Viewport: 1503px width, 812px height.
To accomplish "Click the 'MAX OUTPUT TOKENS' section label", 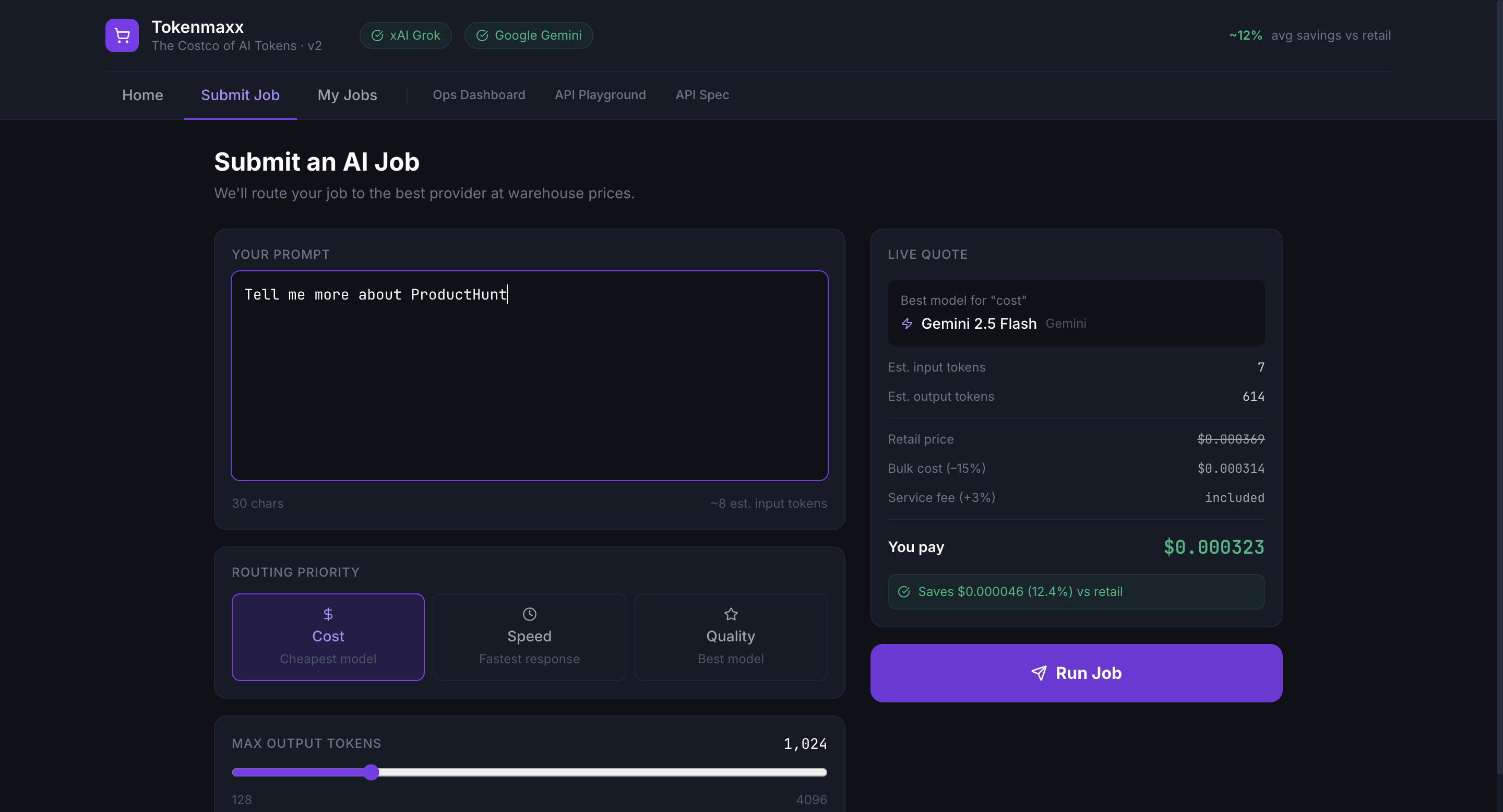I will coord(306,744).
